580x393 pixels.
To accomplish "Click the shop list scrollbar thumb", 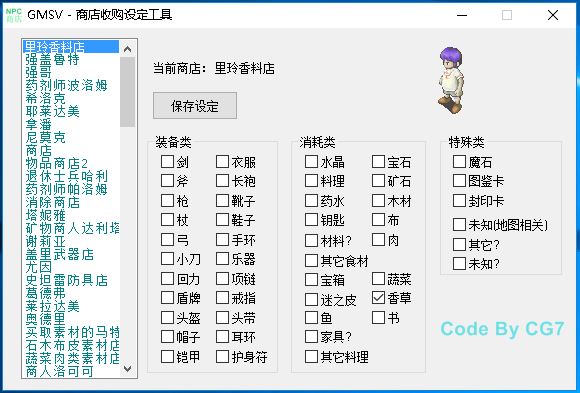I will 128,92.
